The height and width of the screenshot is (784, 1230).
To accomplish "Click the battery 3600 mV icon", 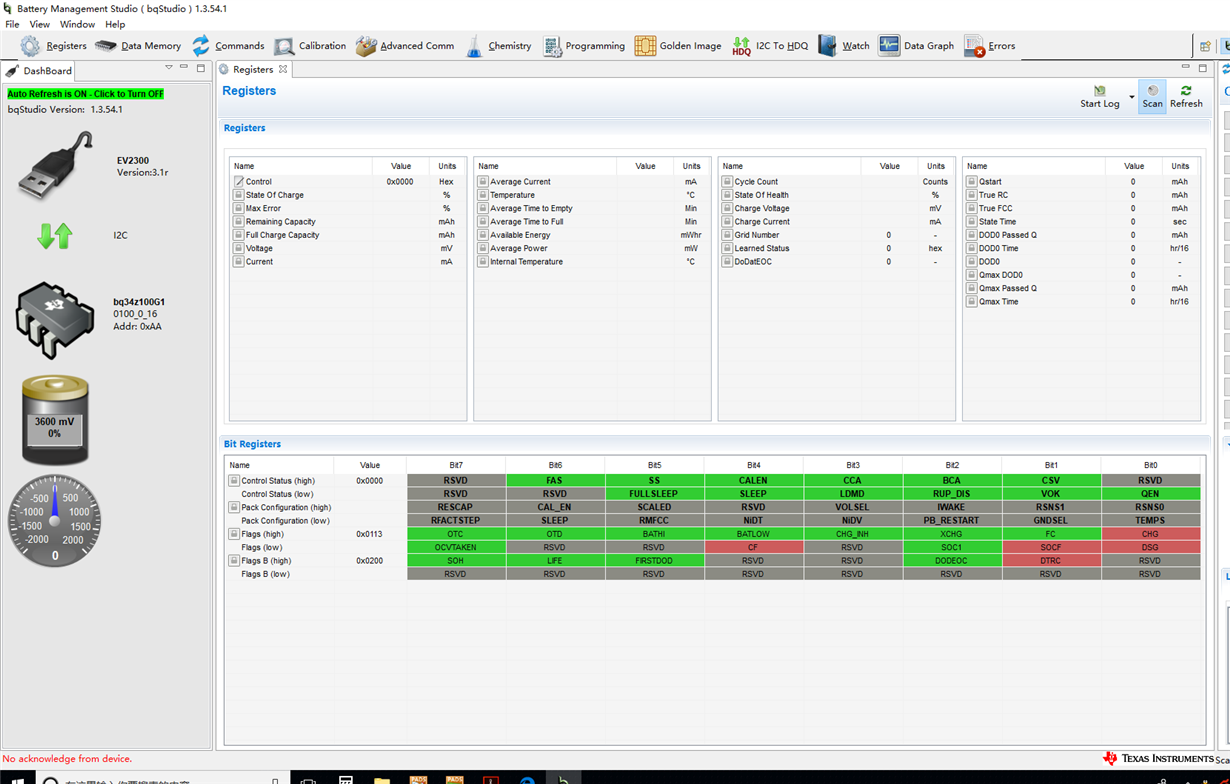I will coord(55,420).
